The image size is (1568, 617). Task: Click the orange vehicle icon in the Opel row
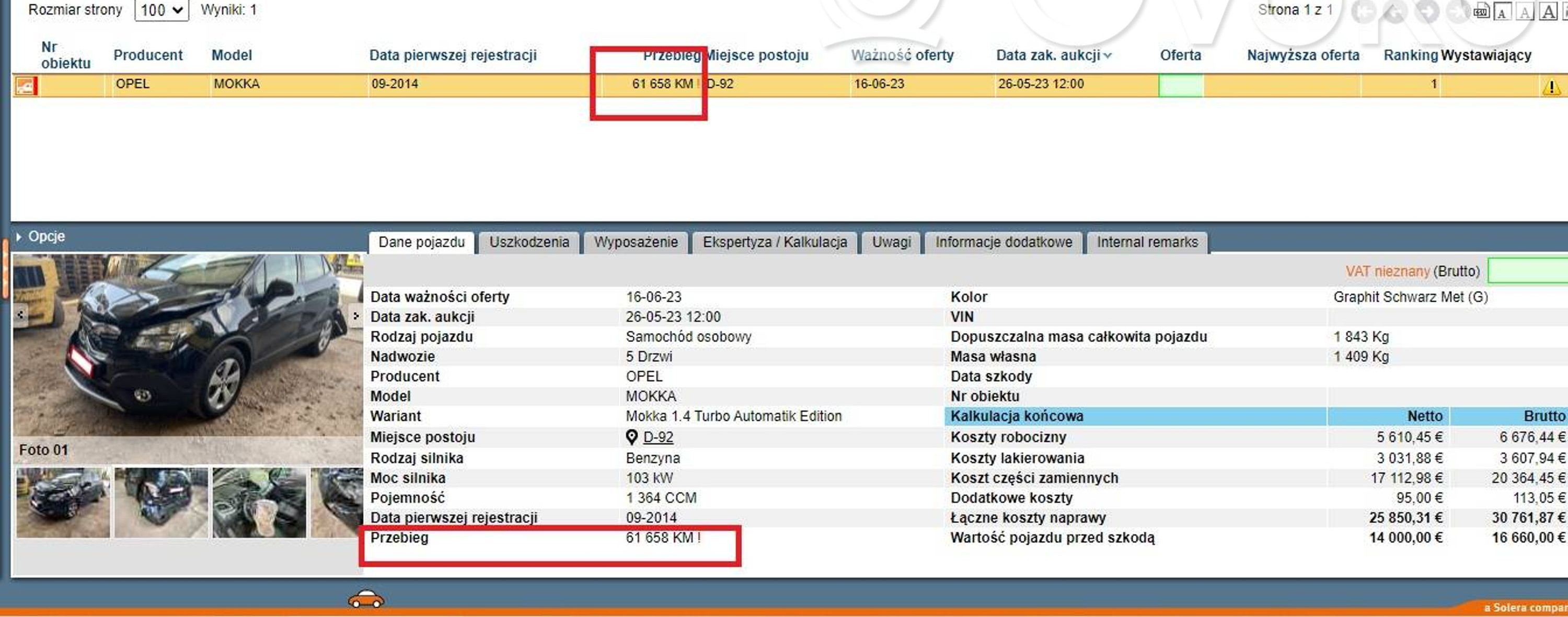pyautogui.click(x=26, y=86)
